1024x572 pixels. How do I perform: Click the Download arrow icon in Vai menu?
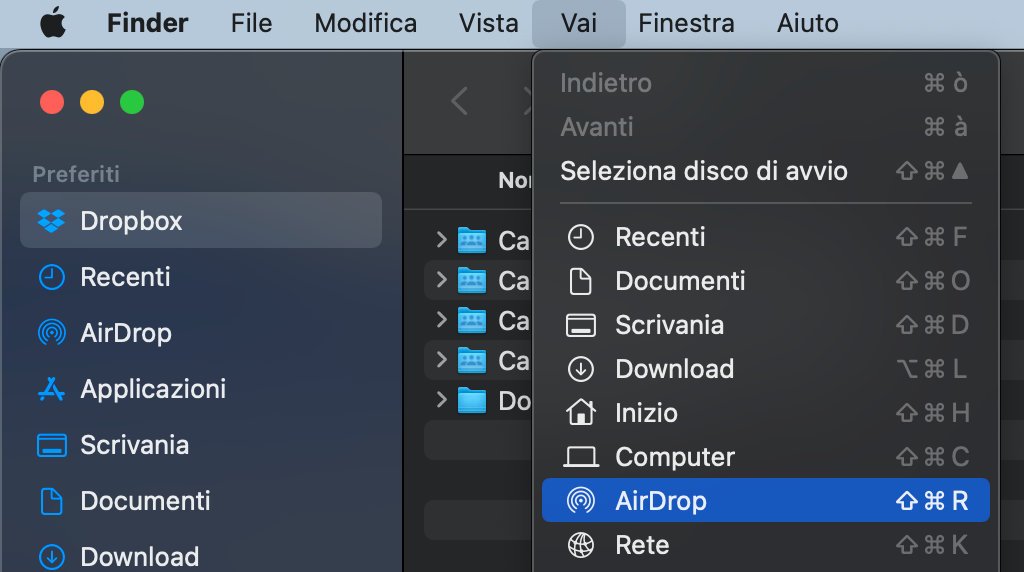[581, 369]
